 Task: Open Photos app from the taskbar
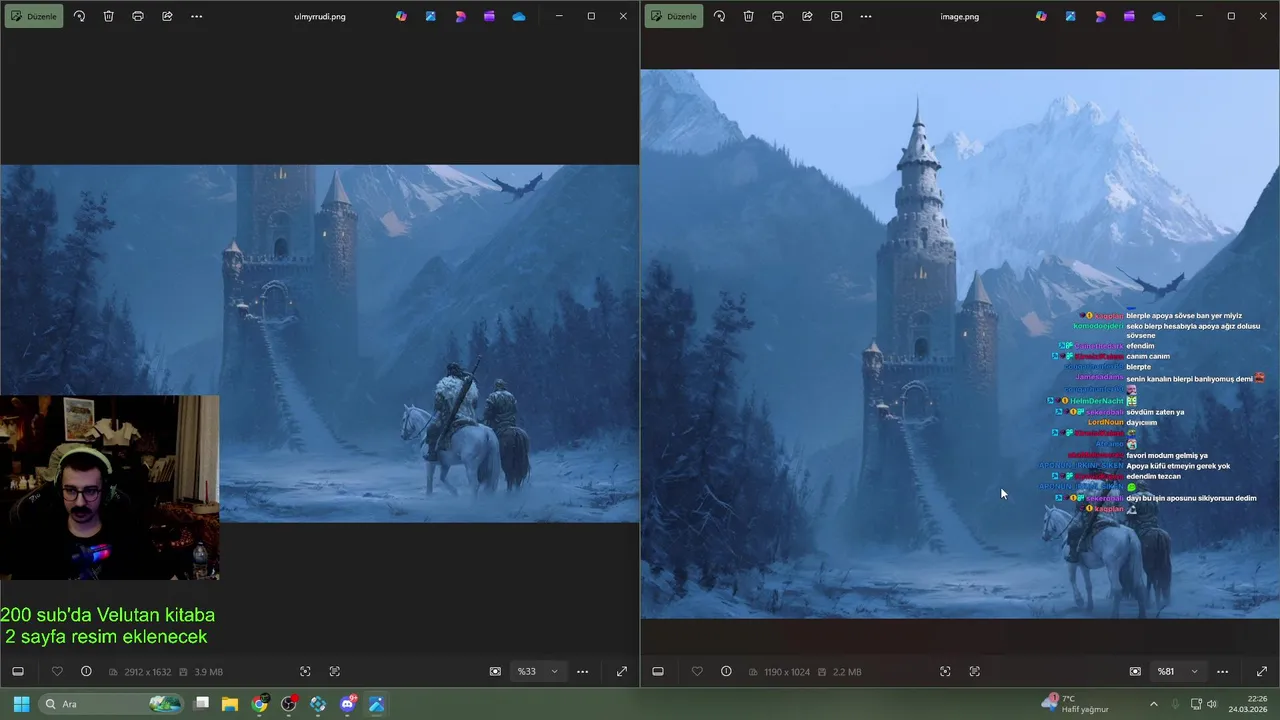coord(376,704)
